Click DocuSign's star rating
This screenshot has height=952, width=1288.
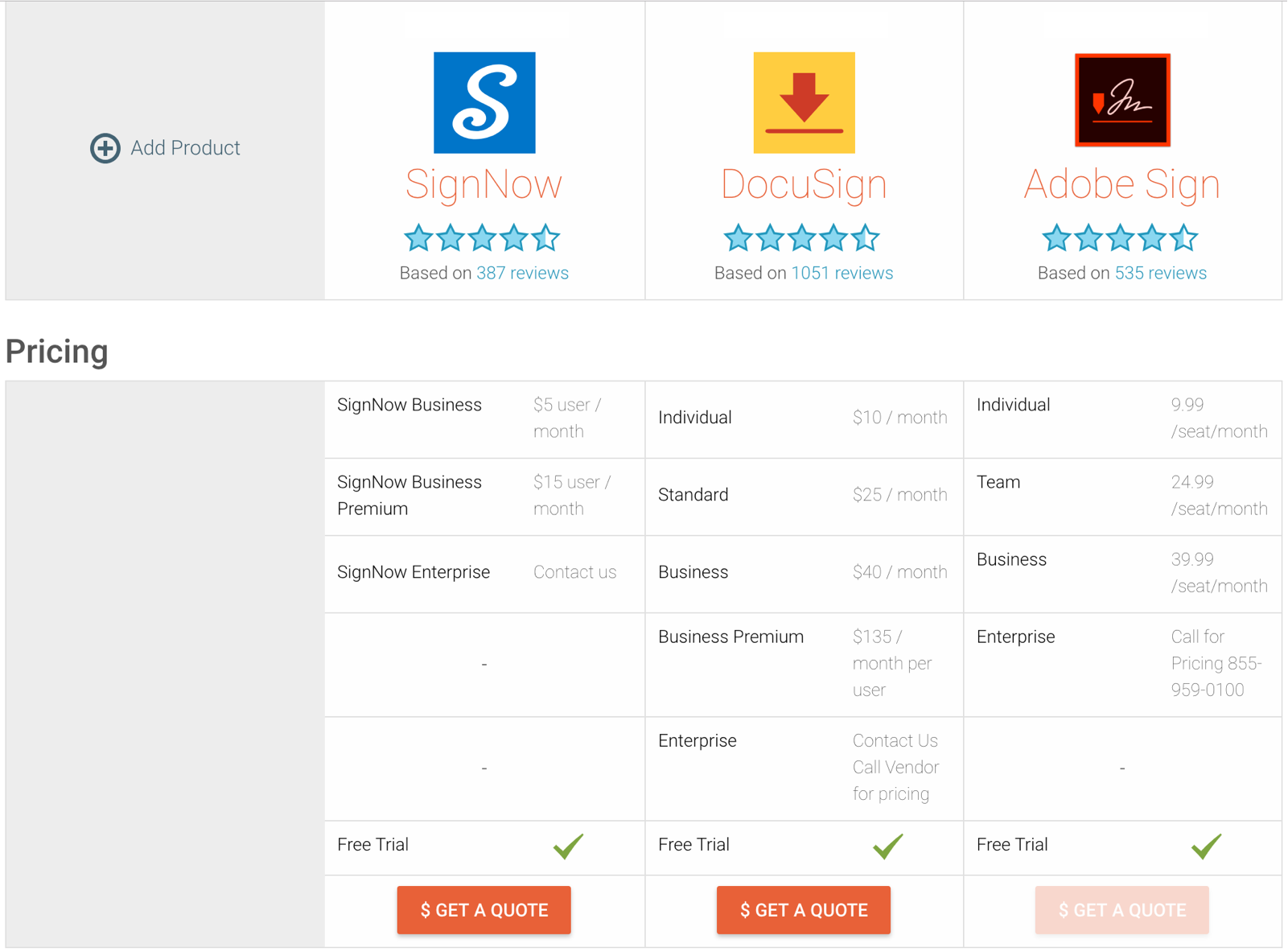click(801, 238)
